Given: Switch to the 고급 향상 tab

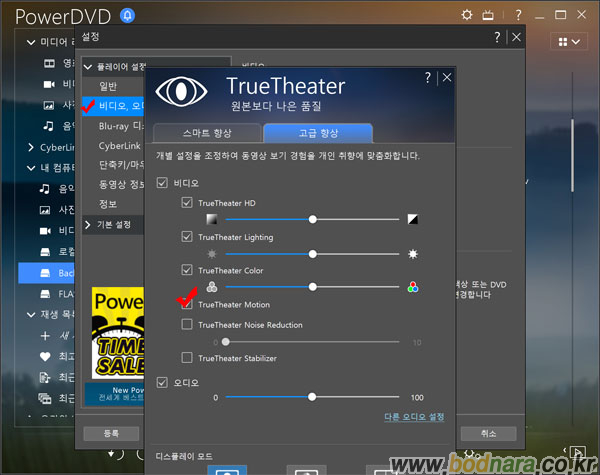Looking at the screenshot, I should click(318, 133).
